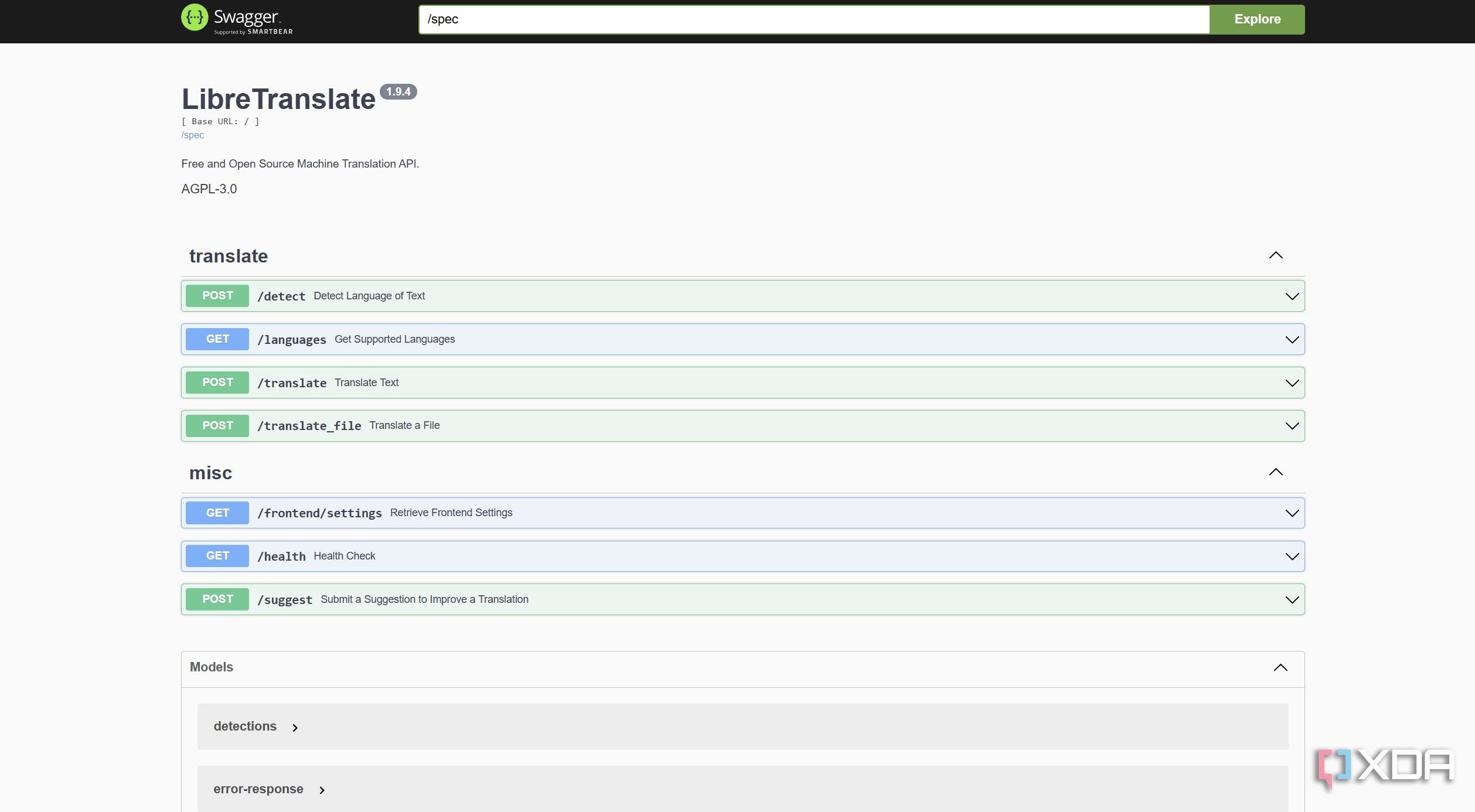Expand the POST /detect endpoint arrow
Viewport: 1475px width, 812px height.
click(x=1292, y=296)
